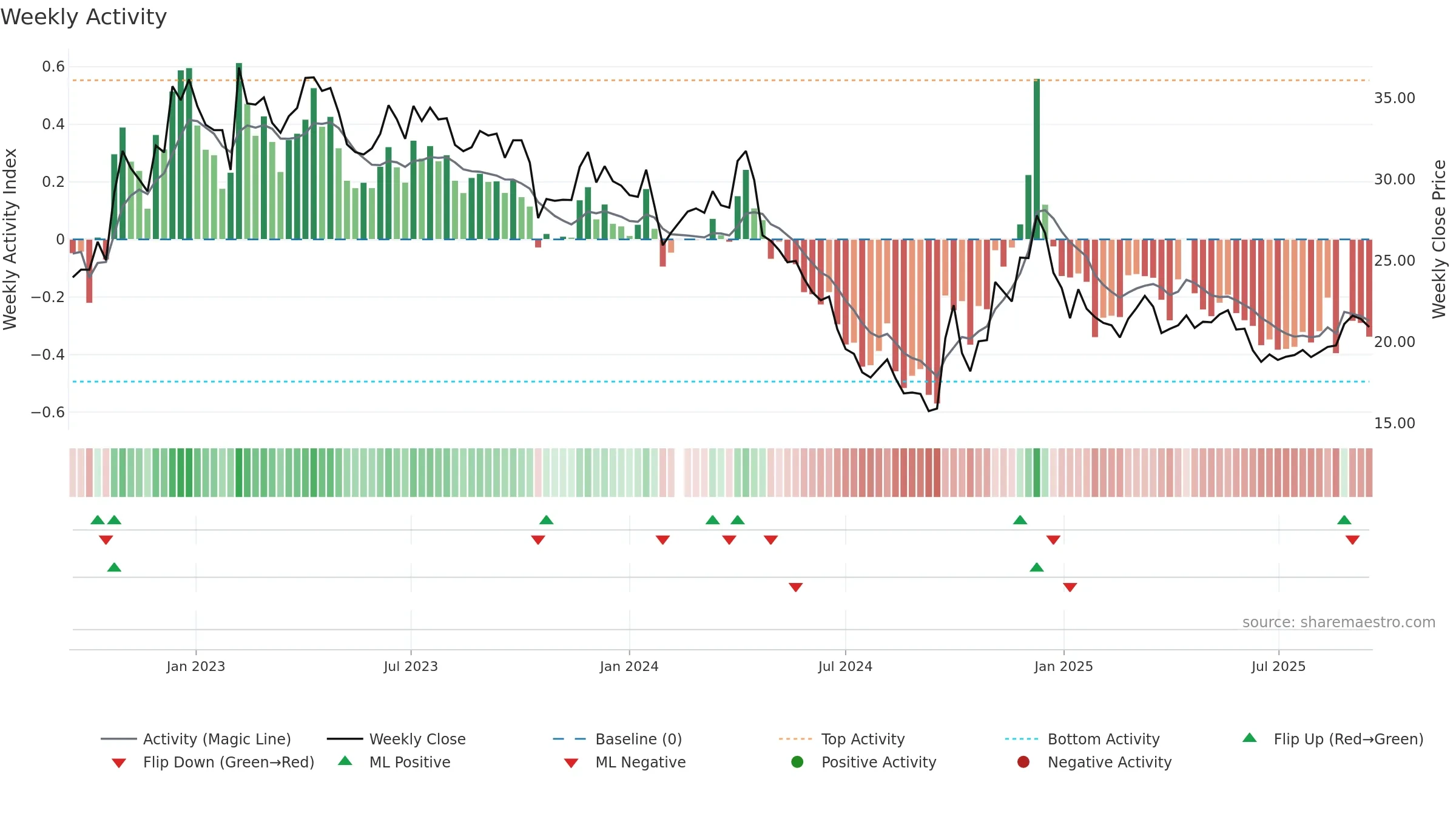Image resolution: width=1456 pixels, height=819 pixels.
Task: Click the source: sharemaestro.com text
Action: tap(1339, 622)
